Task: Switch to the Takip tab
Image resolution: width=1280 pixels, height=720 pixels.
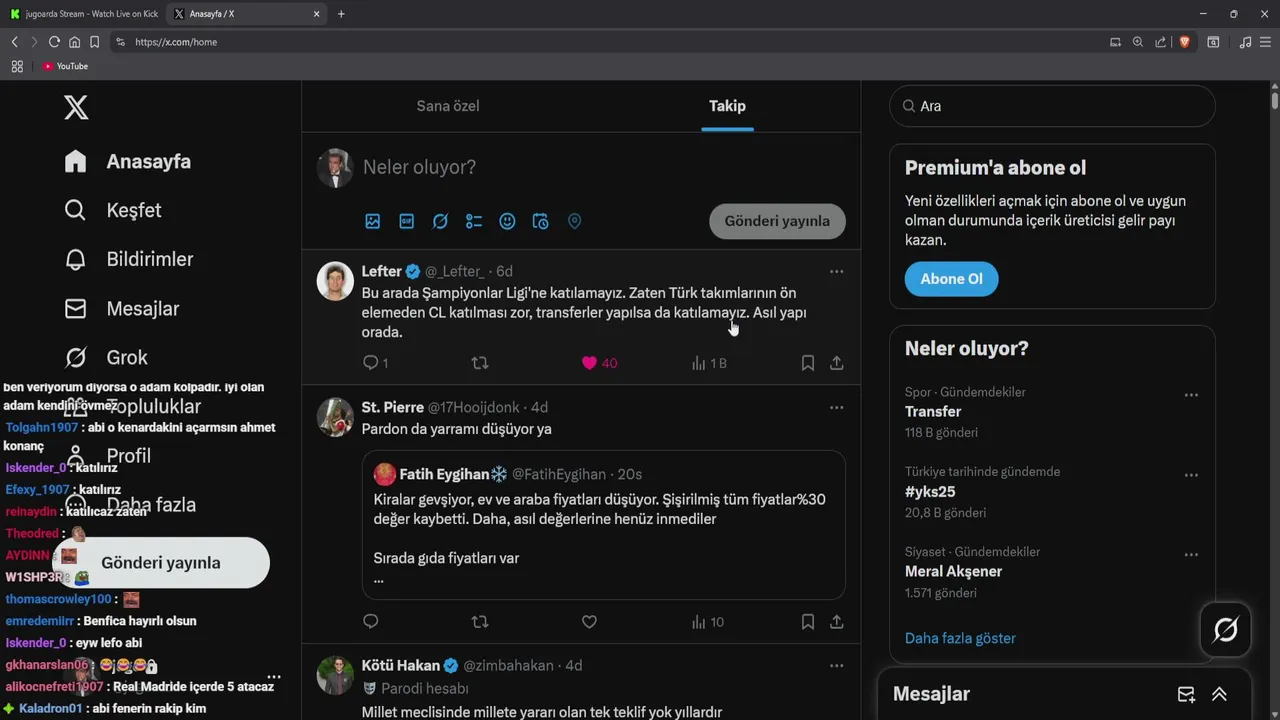Action: (727, 106)
